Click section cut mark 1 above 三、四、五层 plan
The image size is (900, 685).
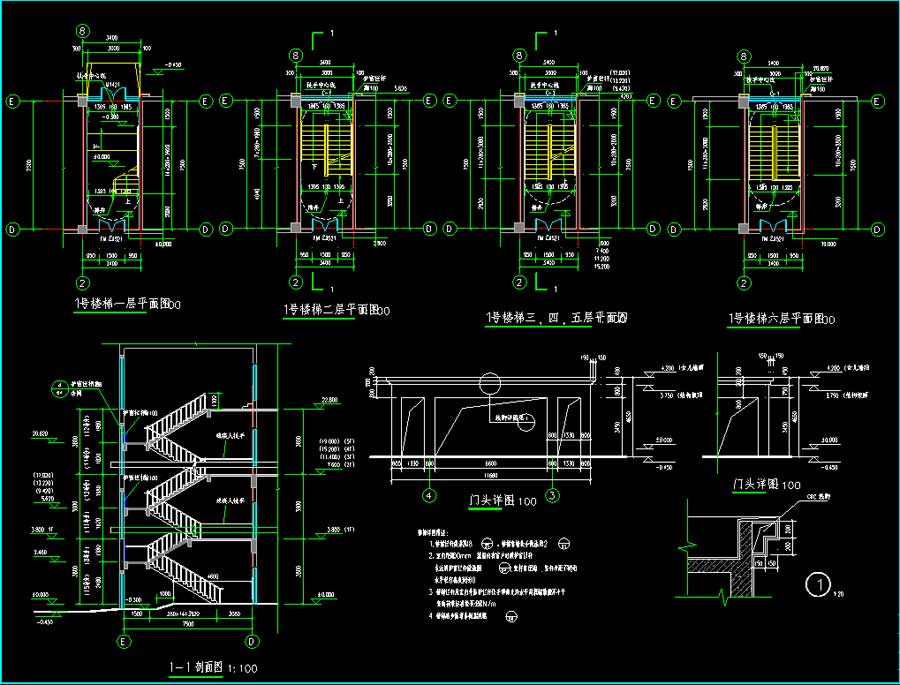click(546, 39)
